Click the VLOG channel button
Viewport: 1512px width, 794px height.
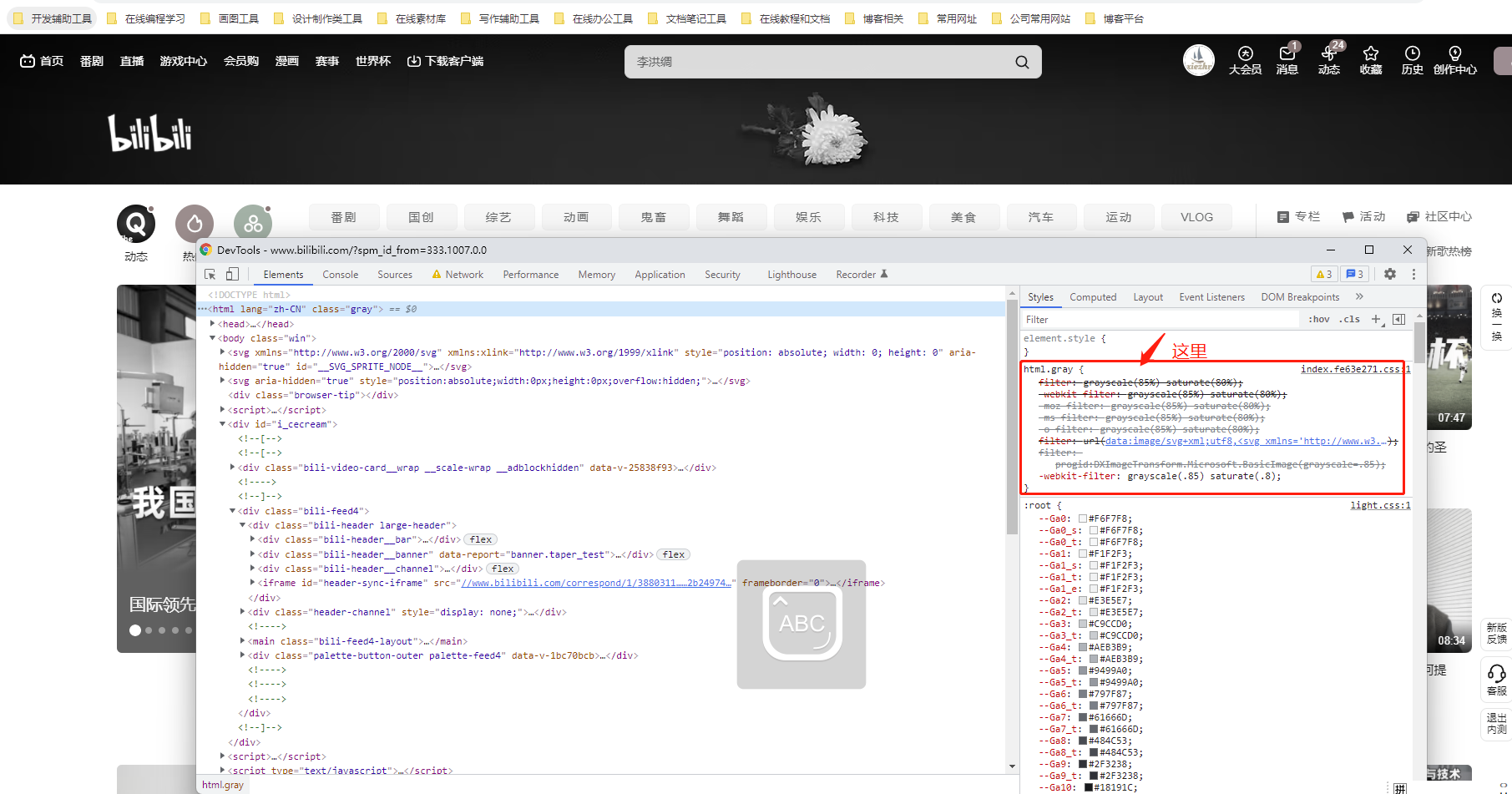pos(1196,217)
